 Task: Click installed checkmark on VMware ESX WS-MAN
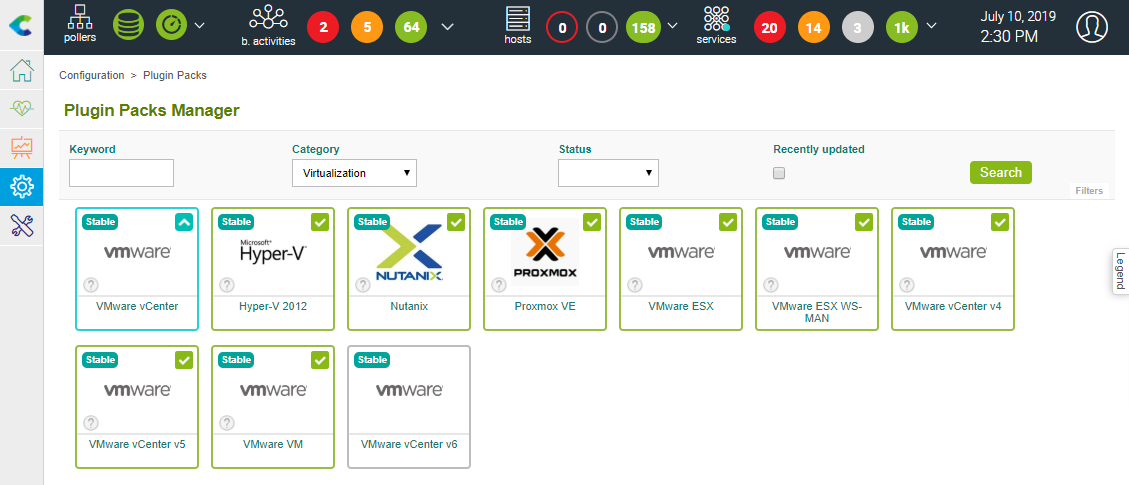tap(865, 222)
